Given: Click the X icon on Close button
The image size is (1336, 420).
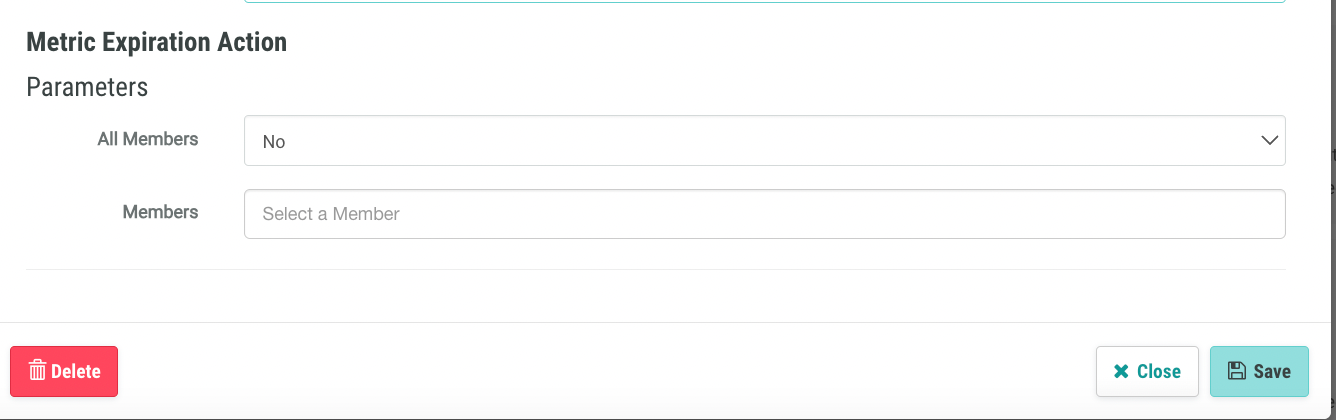Looking at the screenshot, I should tap(1121, 372).
